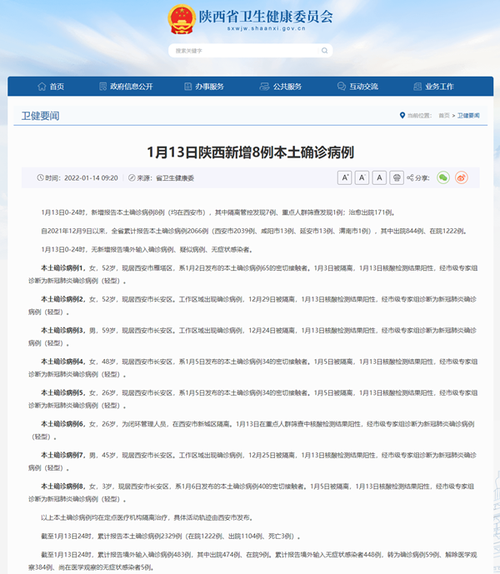Click the 本土确诊病例4 paragraph heading
Image resolution: width=500 pixels, height=574 pixels.
pyautogui.click(x=63, y=362)
